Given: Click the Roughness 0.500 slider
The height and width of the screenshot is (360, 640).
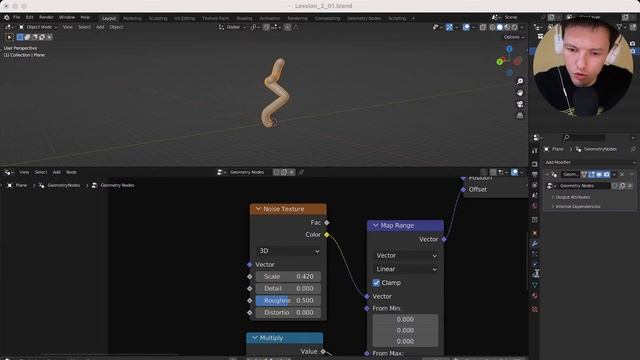Looking at the screenshot, I should pos(288,300).
